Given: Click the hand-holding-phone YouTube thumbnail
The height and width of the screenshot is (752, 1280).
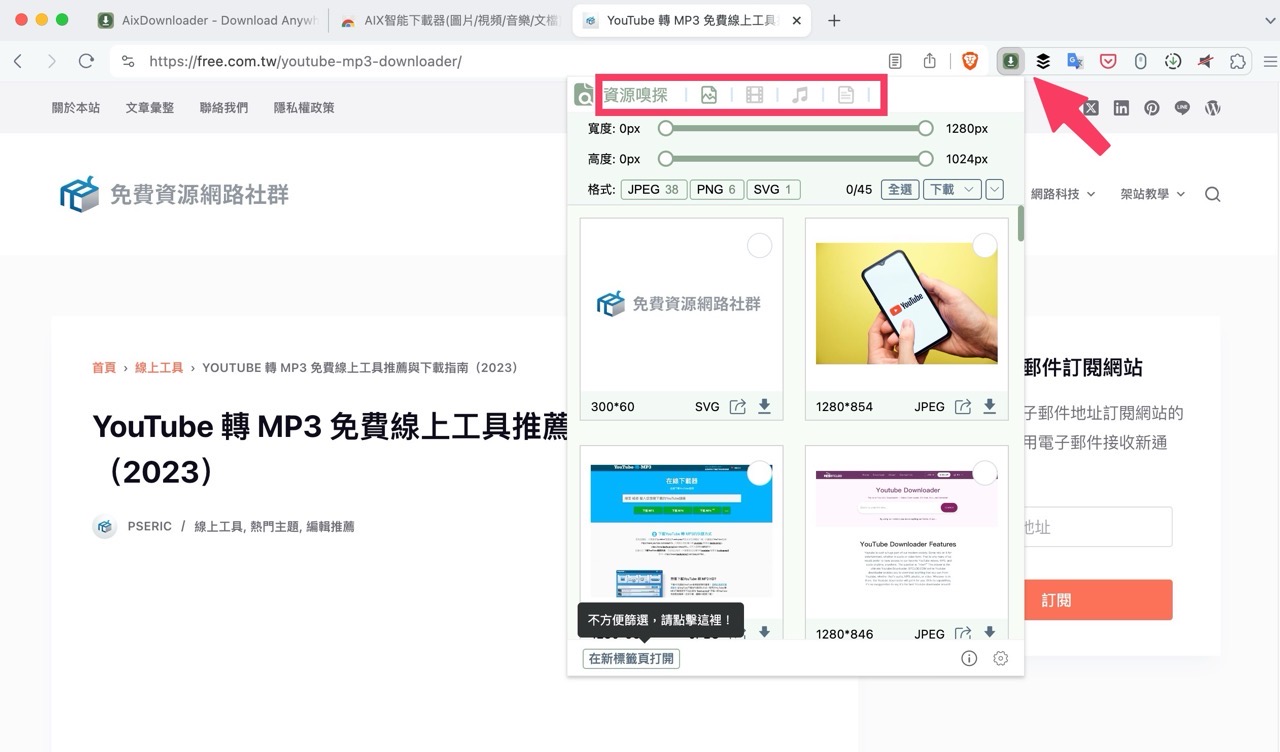Looking at the screenshot, I should tap(906, 304).
